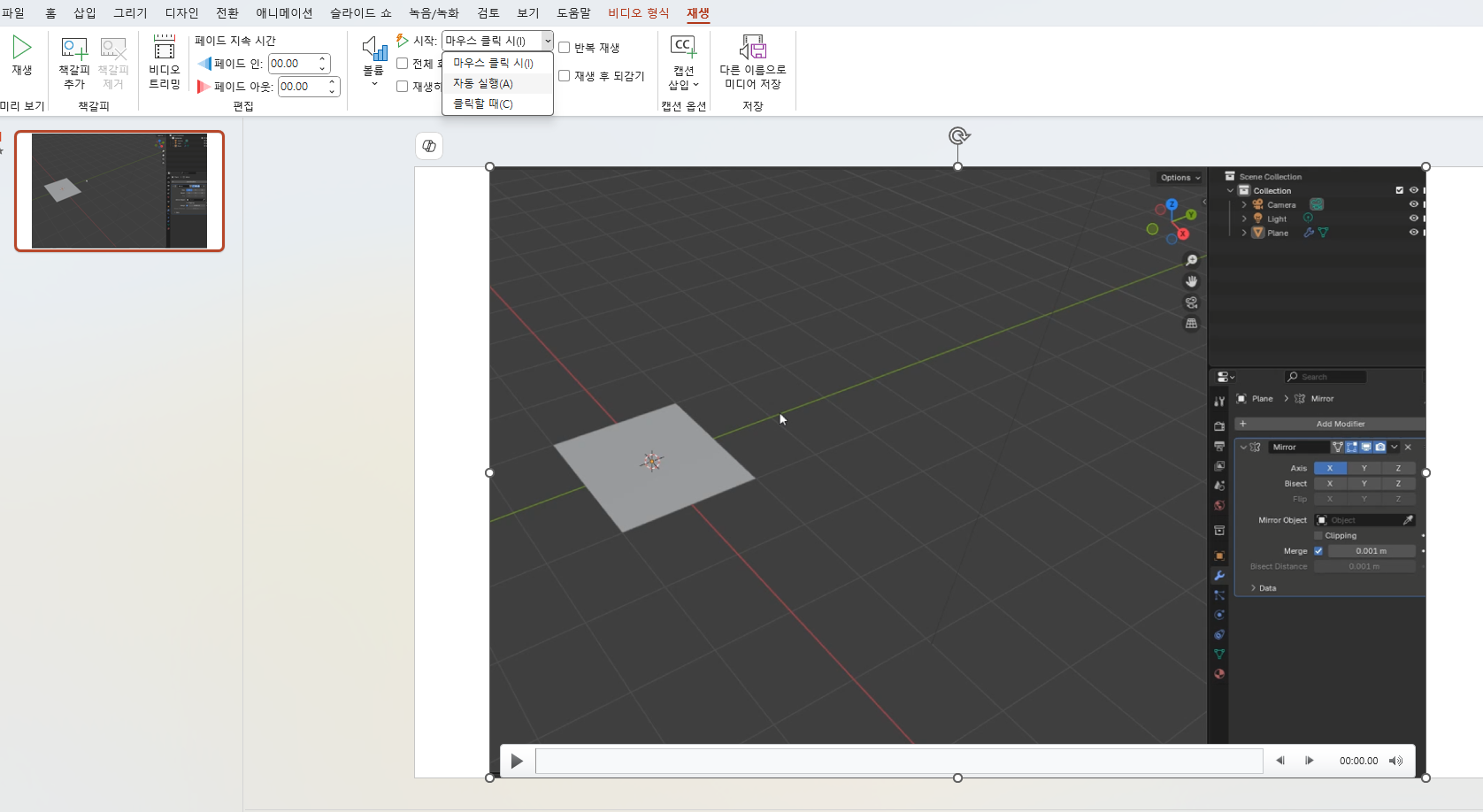Switch to the 그리기 tab
Screen dimensions: 1483x812
coord(130,13)
